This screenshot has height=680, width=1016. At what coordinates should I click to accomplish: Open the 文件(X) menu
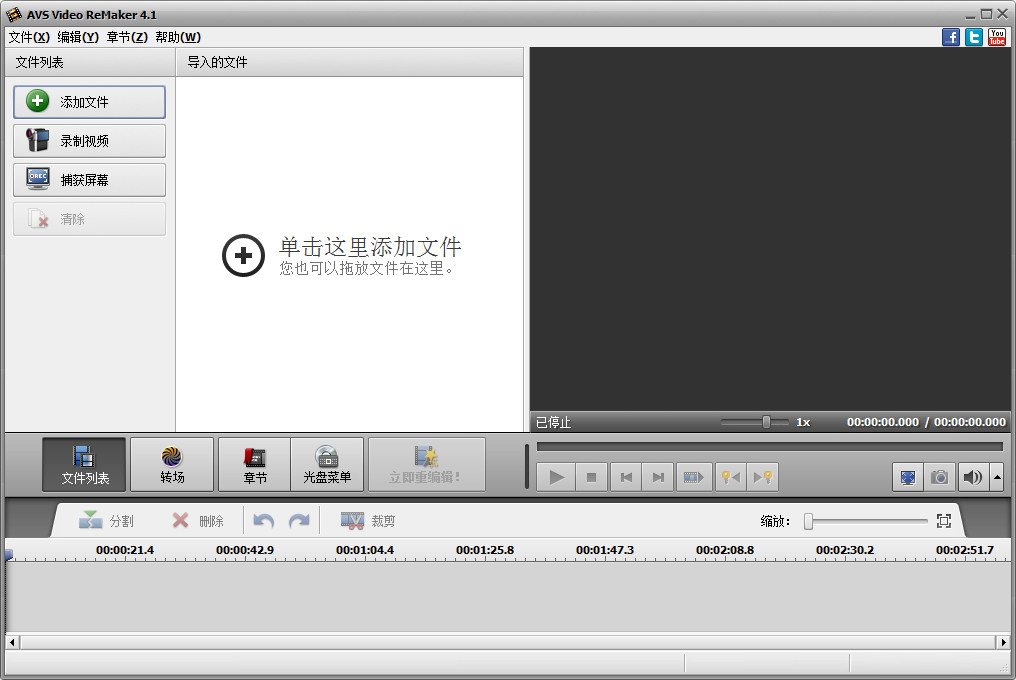point(29,37)
